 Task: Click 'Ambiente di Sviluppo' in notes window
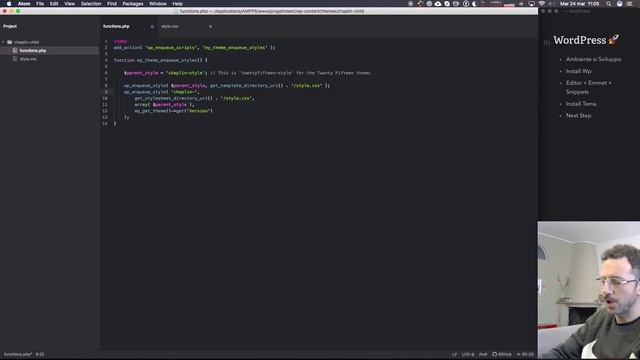593,59
